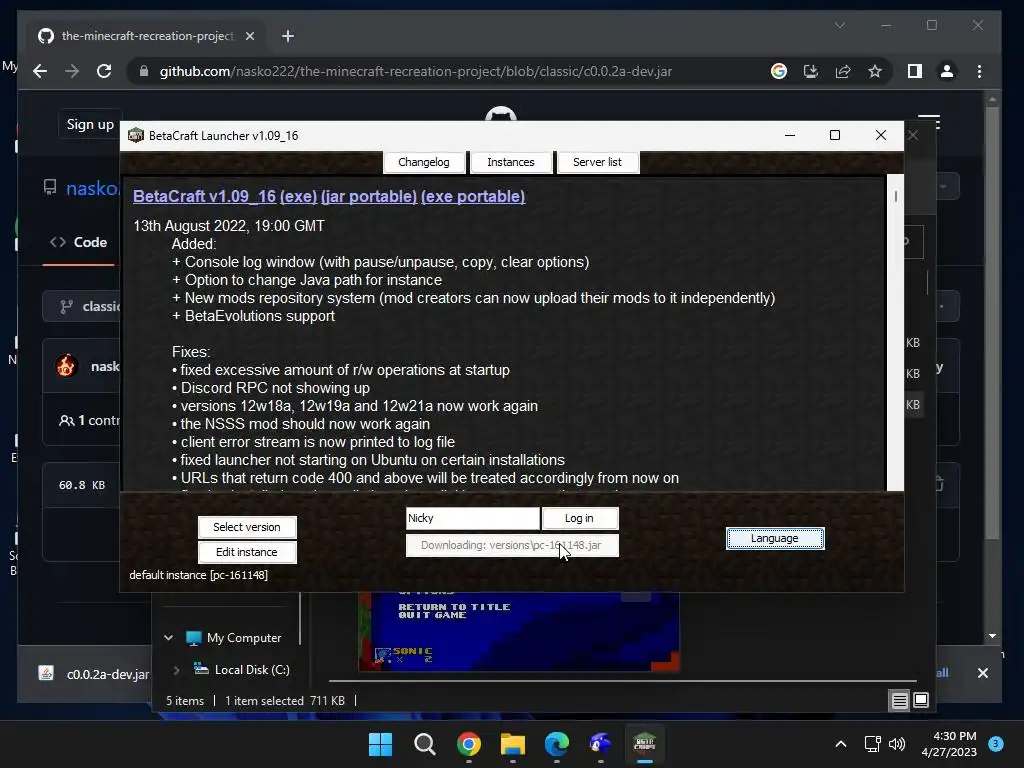Click the username field containing Nicky
Screen dimensions: 1024x768
coord(472,518)
